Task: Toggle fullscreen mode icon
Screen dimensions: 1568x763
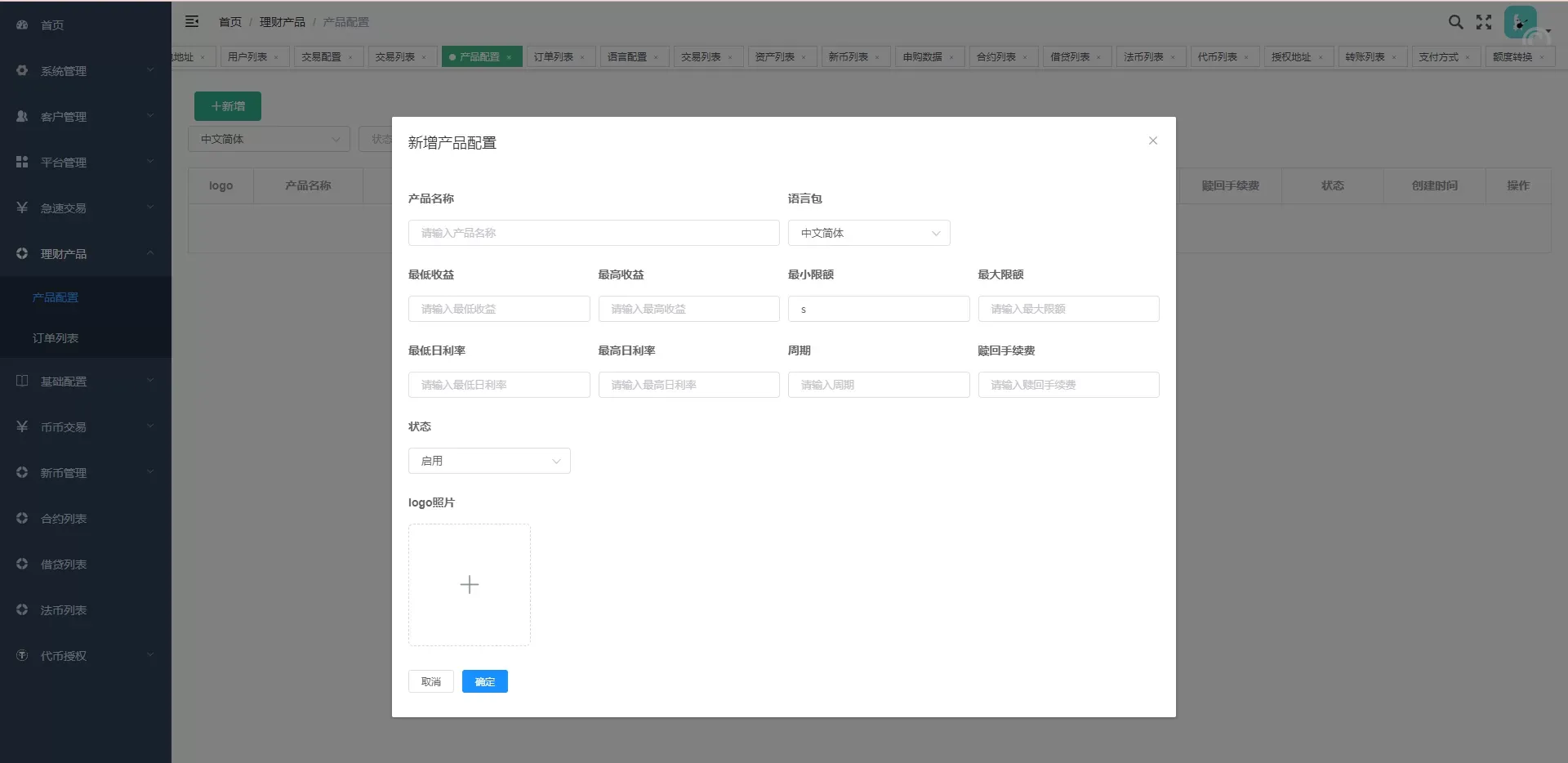Action: point(1484,22)
